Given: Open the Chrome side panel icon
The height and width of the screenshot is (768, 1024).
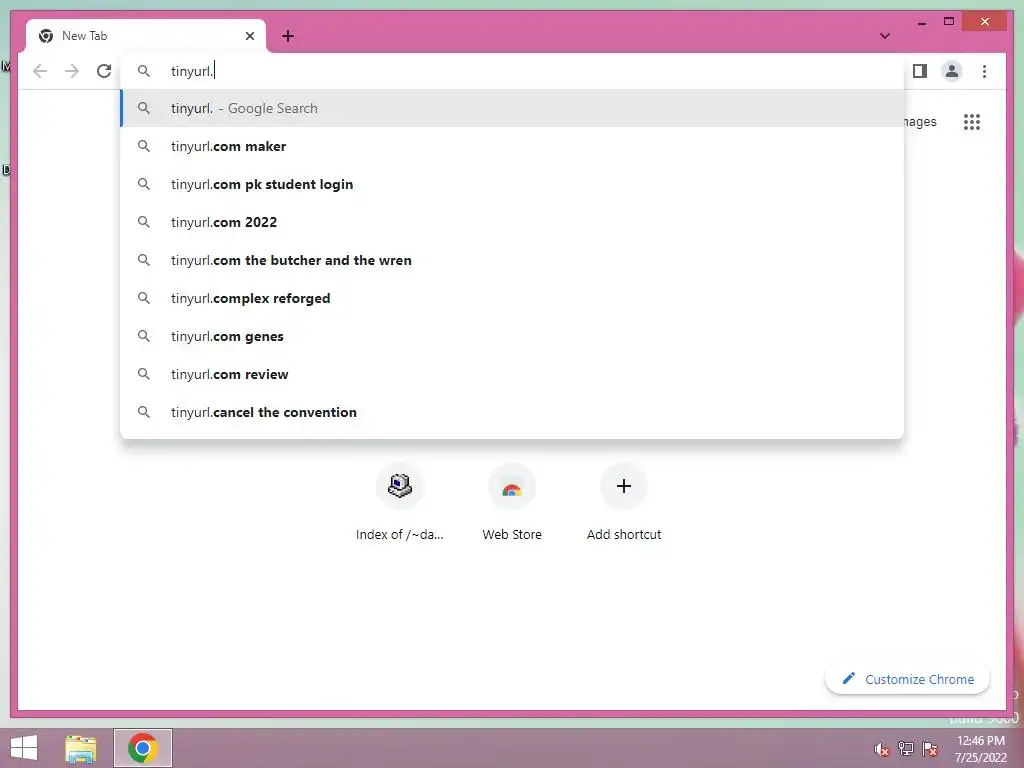Looking at the screenshot, I should point(920,71).
